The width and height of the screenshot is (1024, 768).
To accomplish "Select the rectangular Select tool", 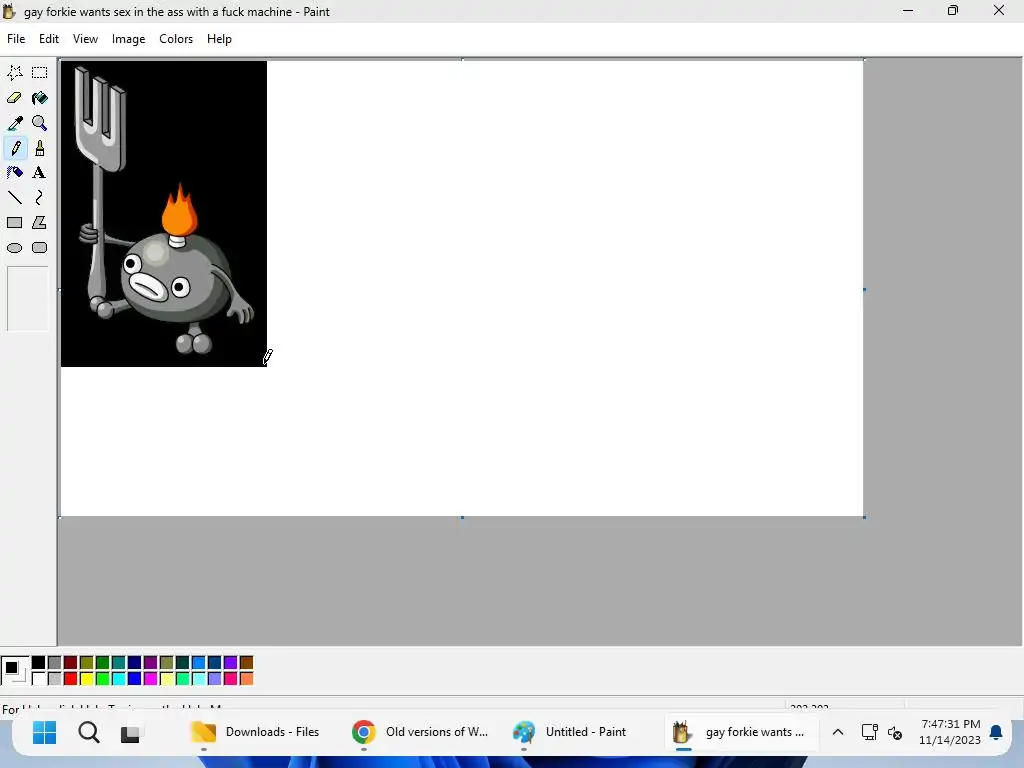I will [39, 72].
